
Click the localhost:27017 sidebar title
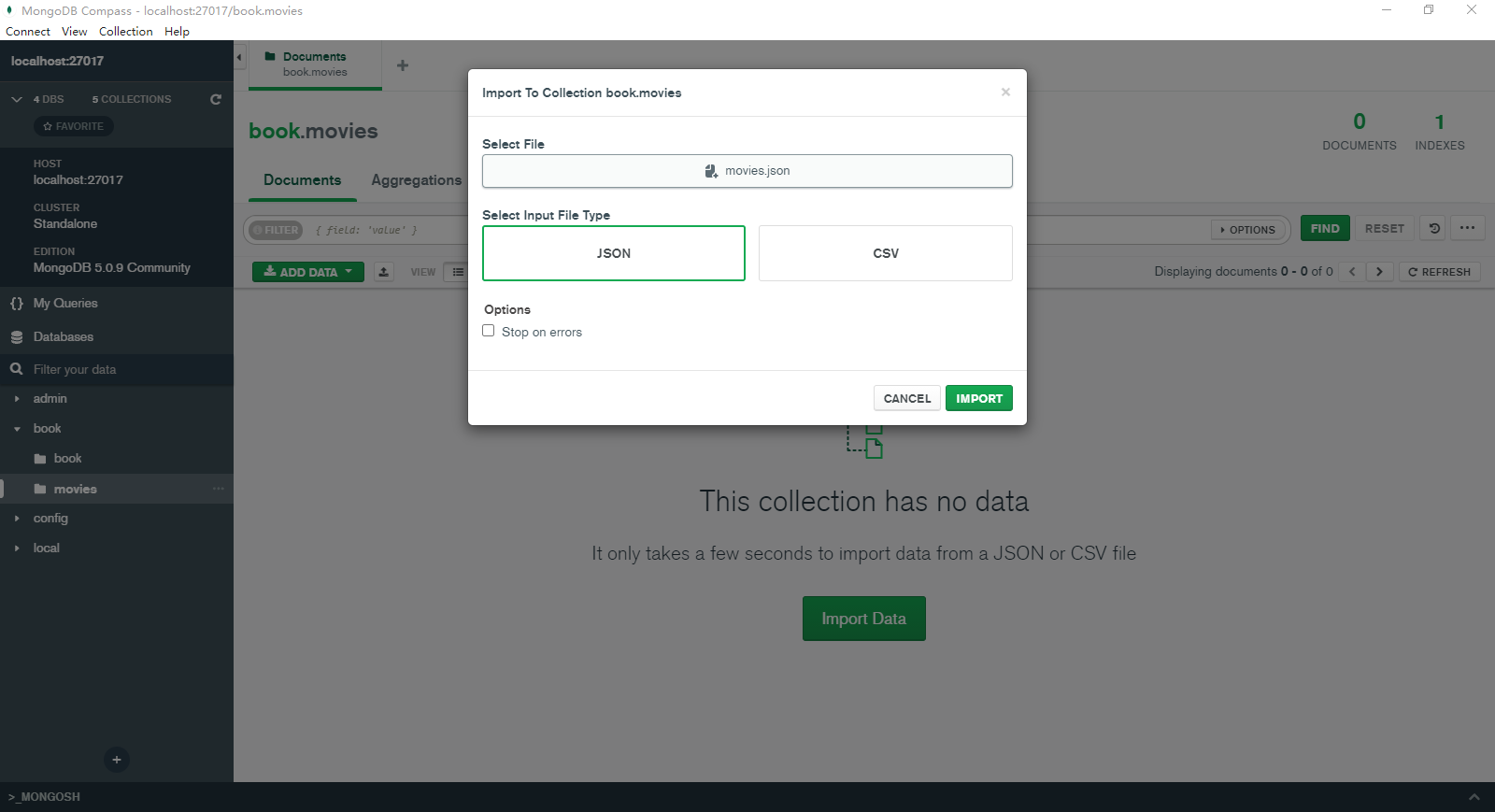(57, 61)
